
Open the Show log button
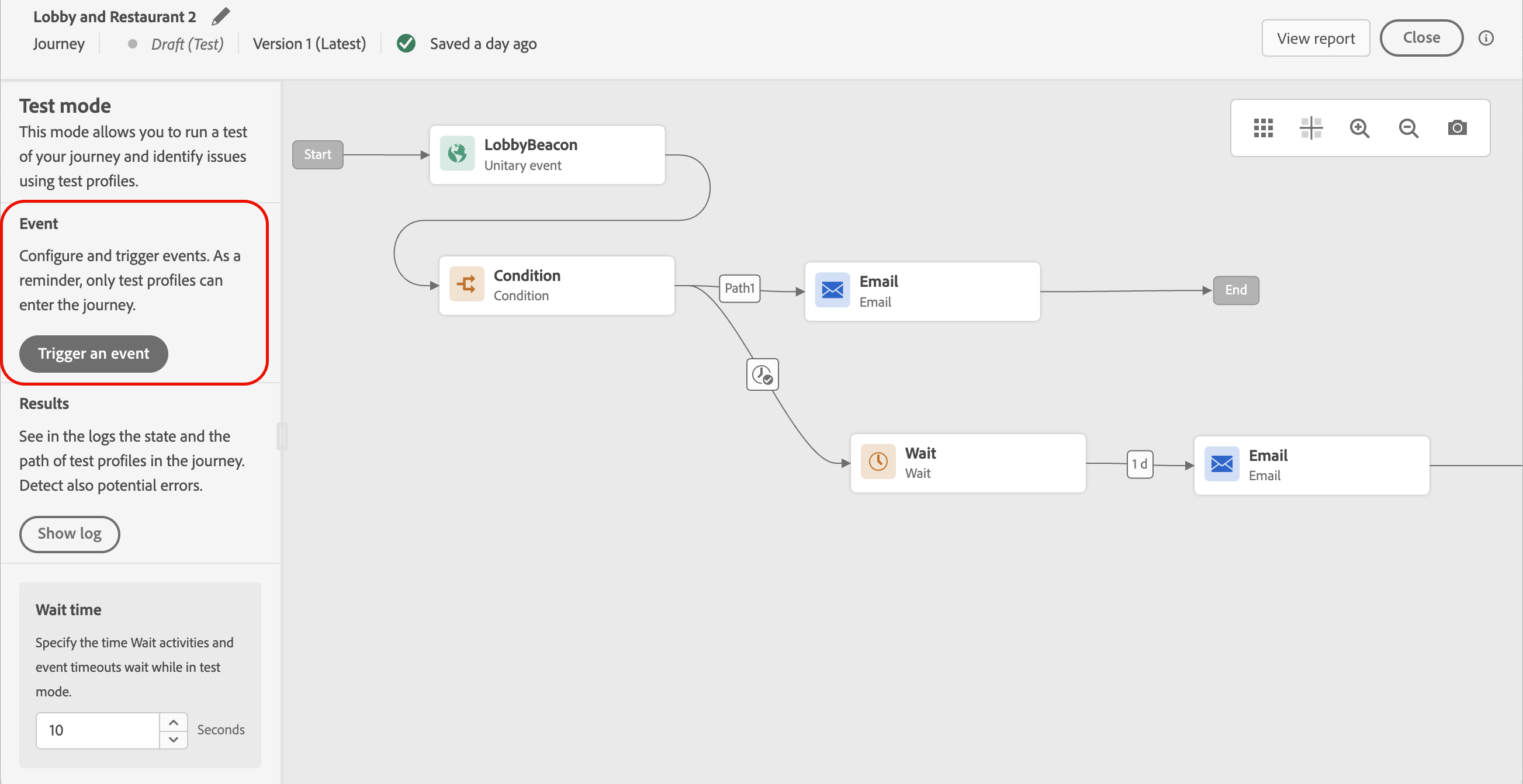pyautogui.click(x=70, y=533)
